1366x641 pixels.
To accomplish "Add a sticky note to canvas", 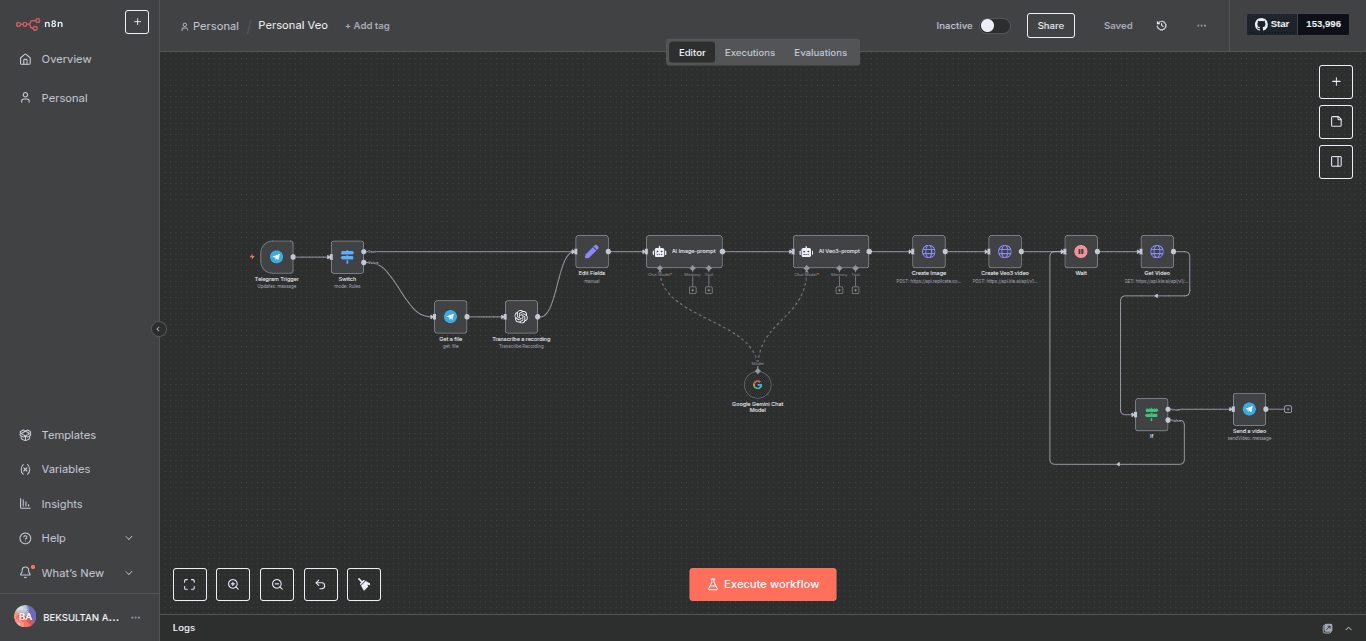I will tap(1335, 121).
